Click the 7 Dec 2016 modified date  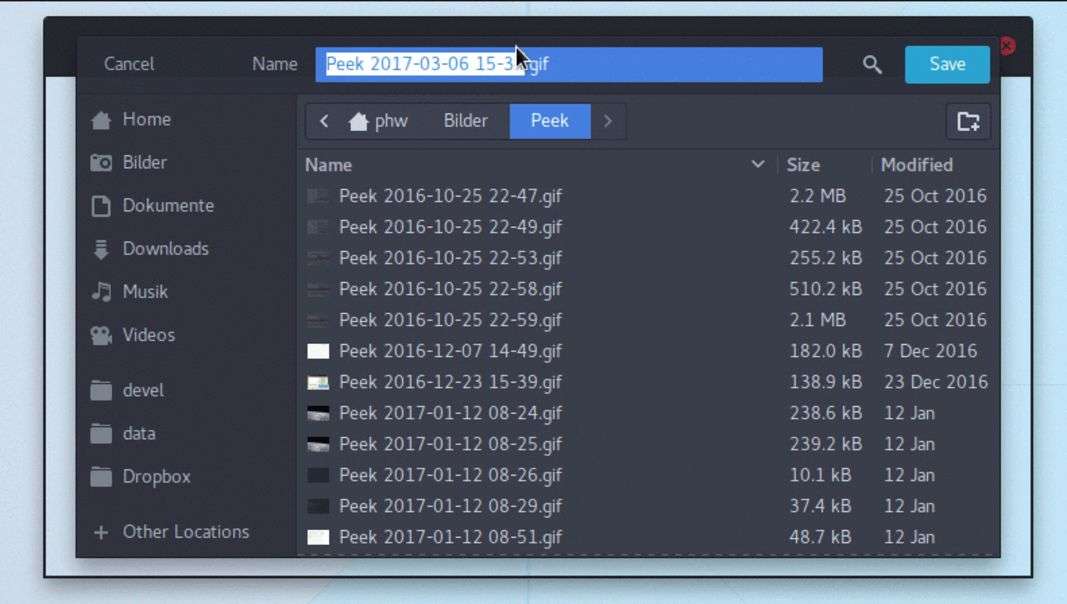(930, 351)
